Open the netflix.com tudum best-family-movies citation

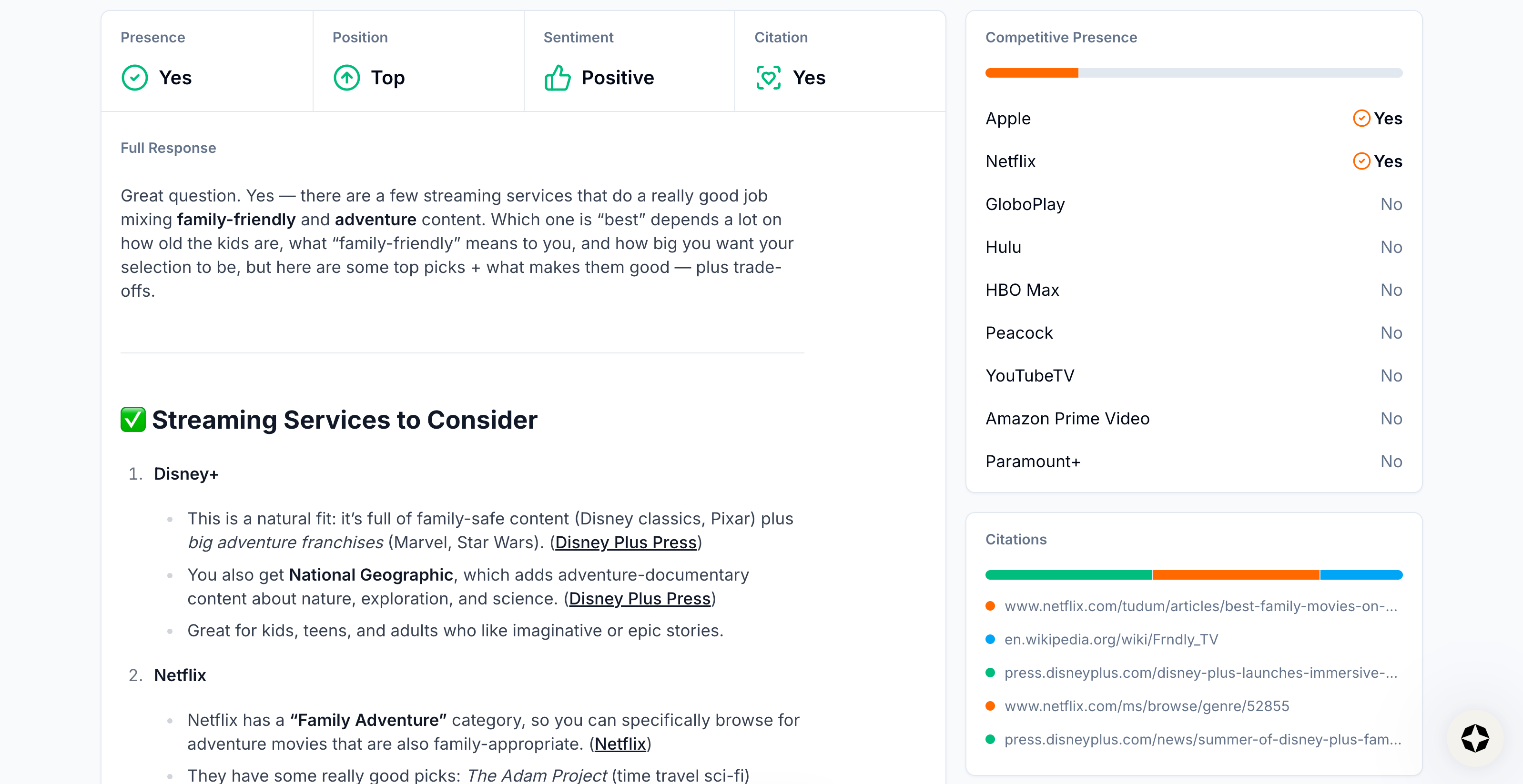click(1200, 606)
